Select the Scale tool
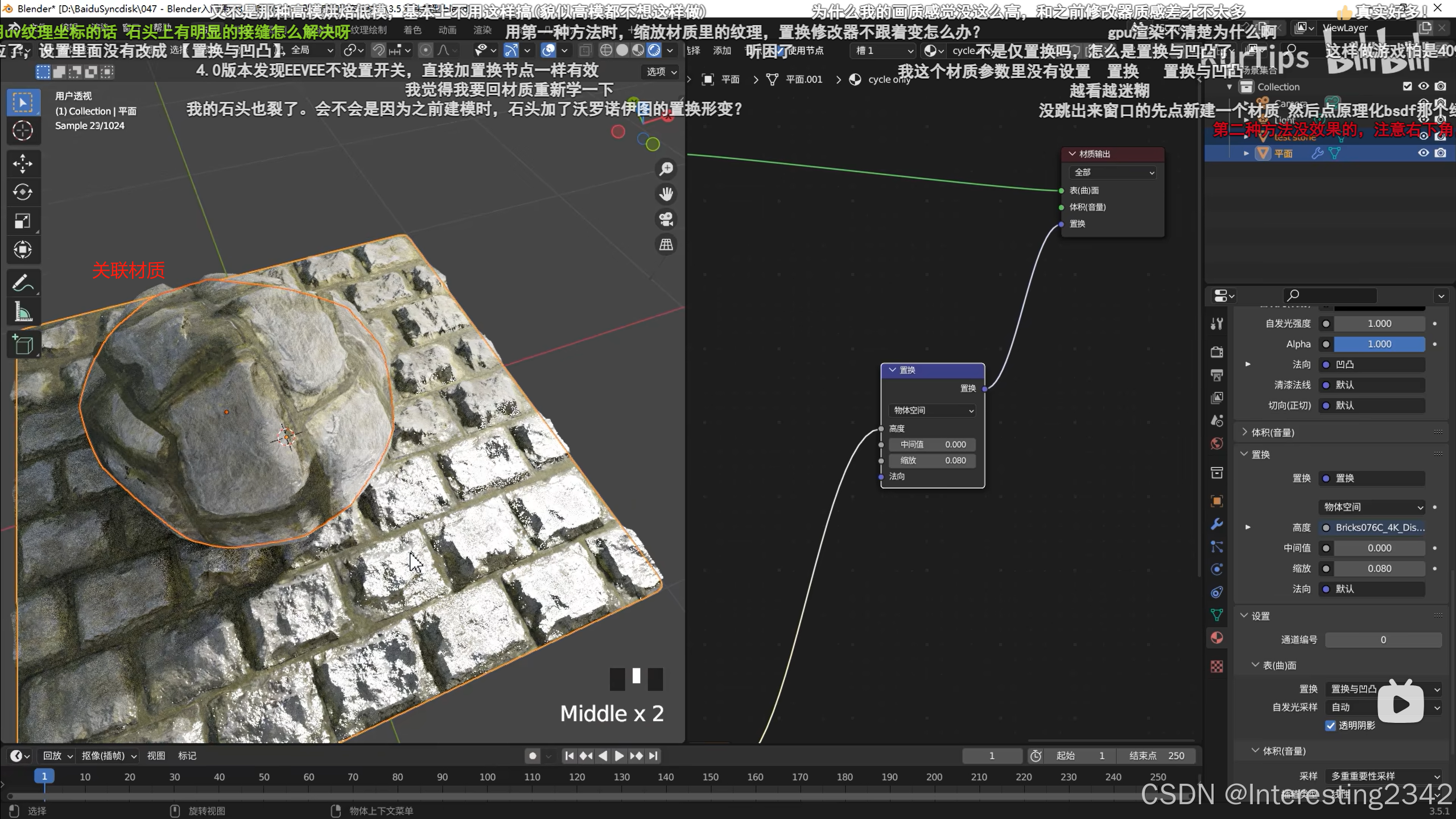The image size is (1456, 819). click(x=23, y=221)
